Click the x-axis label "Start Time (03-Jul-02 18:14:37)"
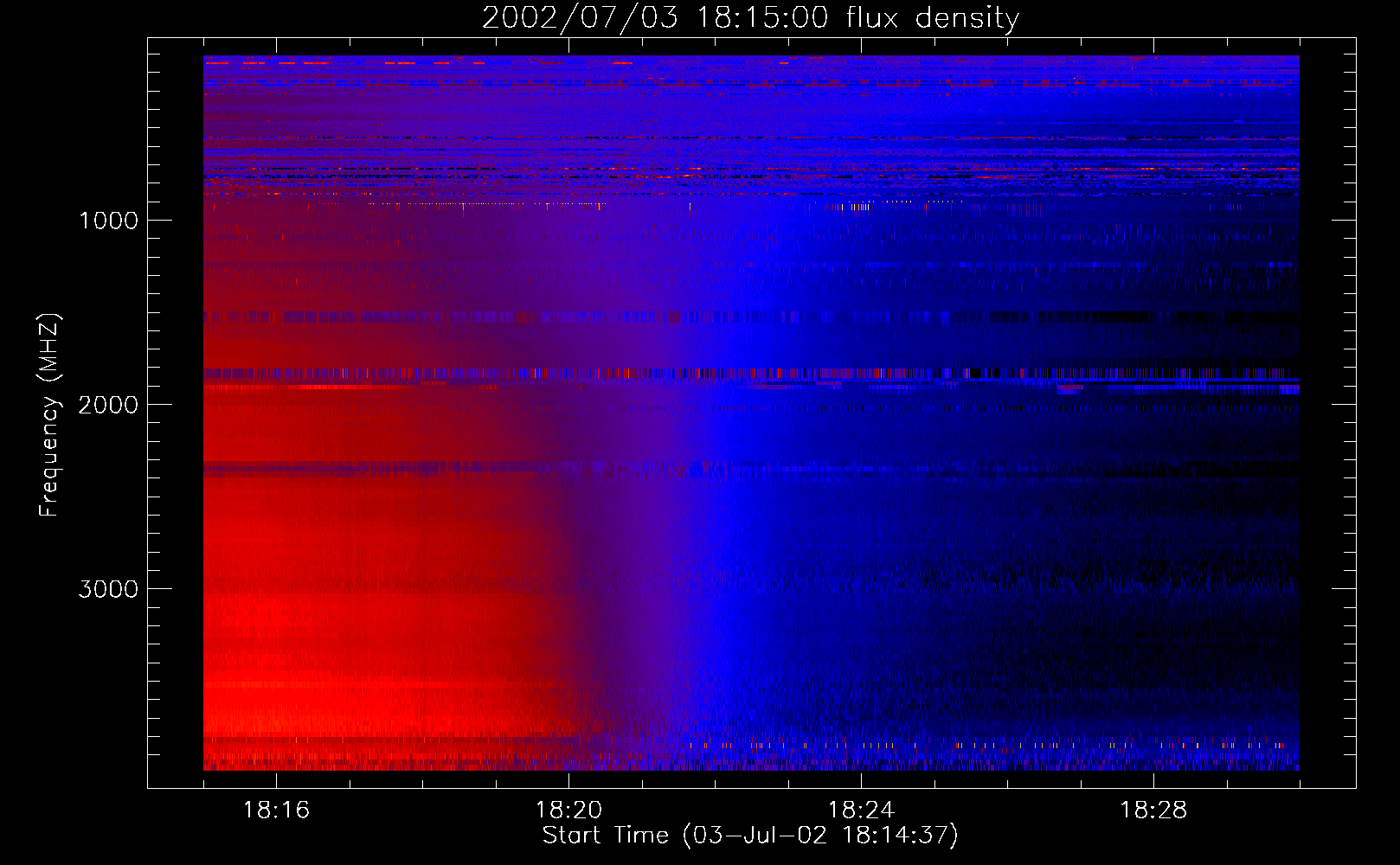Image resolution: width=1400 pixels, height=865 pixels. (750, 836)
